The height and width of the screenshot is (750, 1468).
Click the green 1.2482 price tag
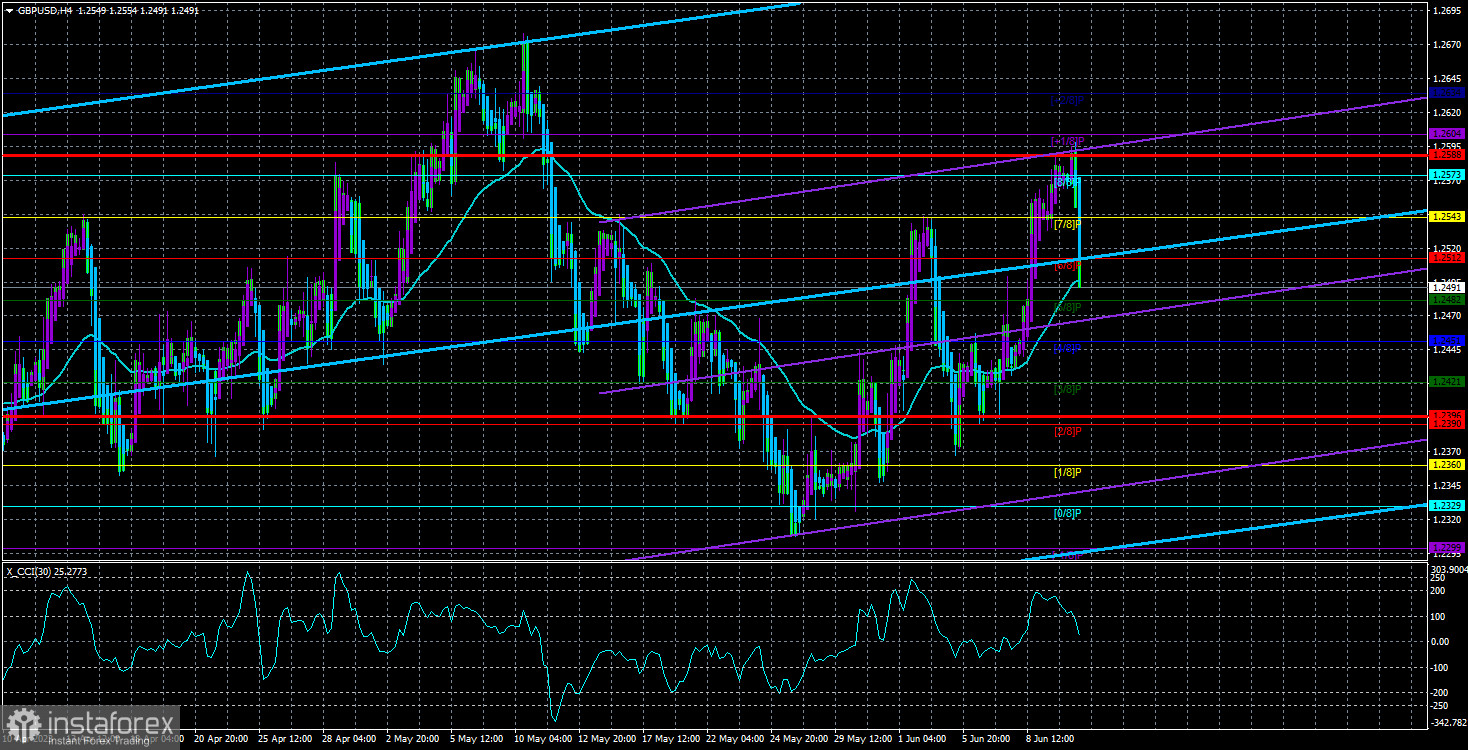click(1447, 299)
